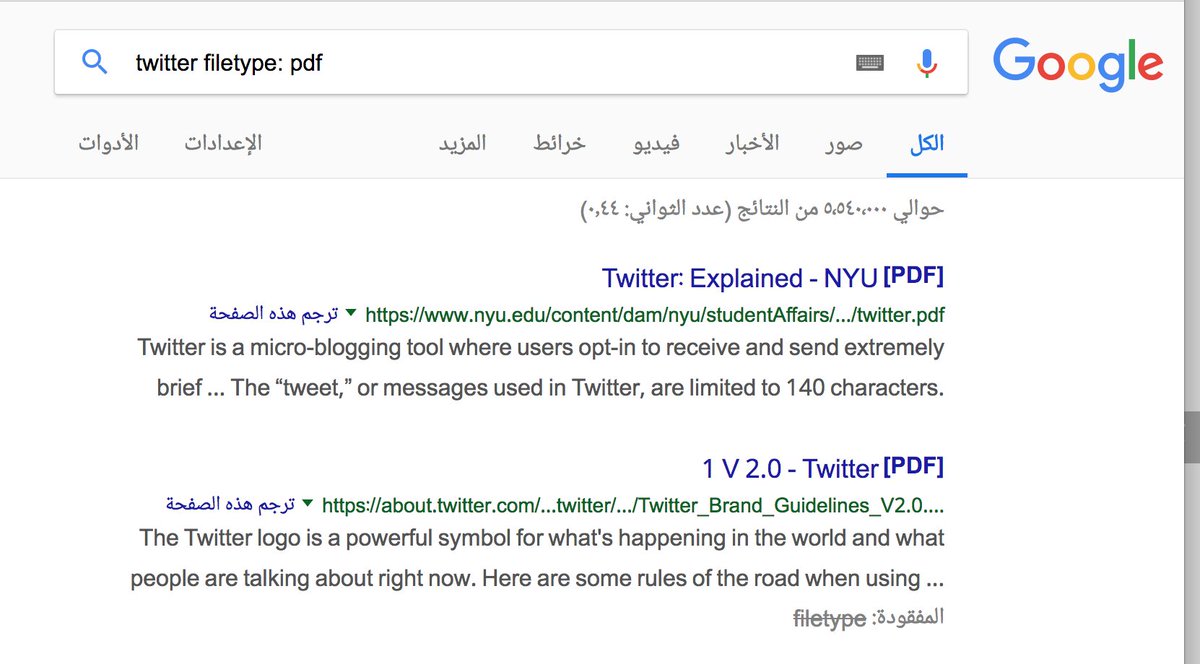
Task: Go to Google homepage via logo
Action: (1078, 65)
